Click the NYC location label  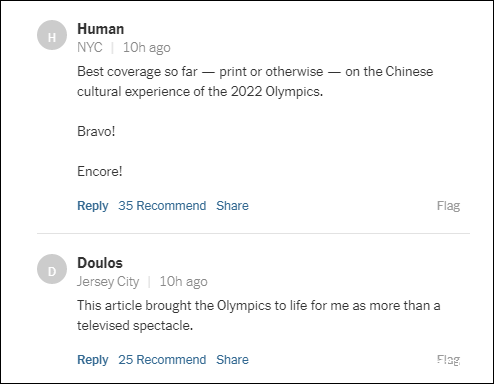coord(90,47)
